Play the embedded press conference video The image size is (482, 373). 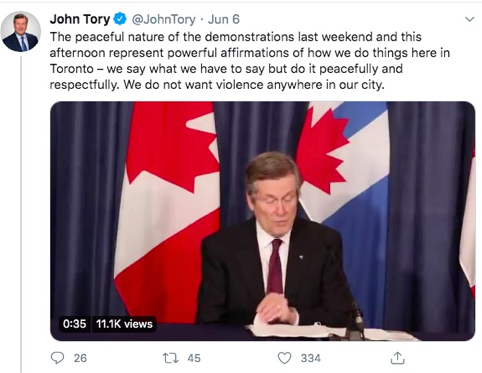pyautogui.click(x=262, y=221)
